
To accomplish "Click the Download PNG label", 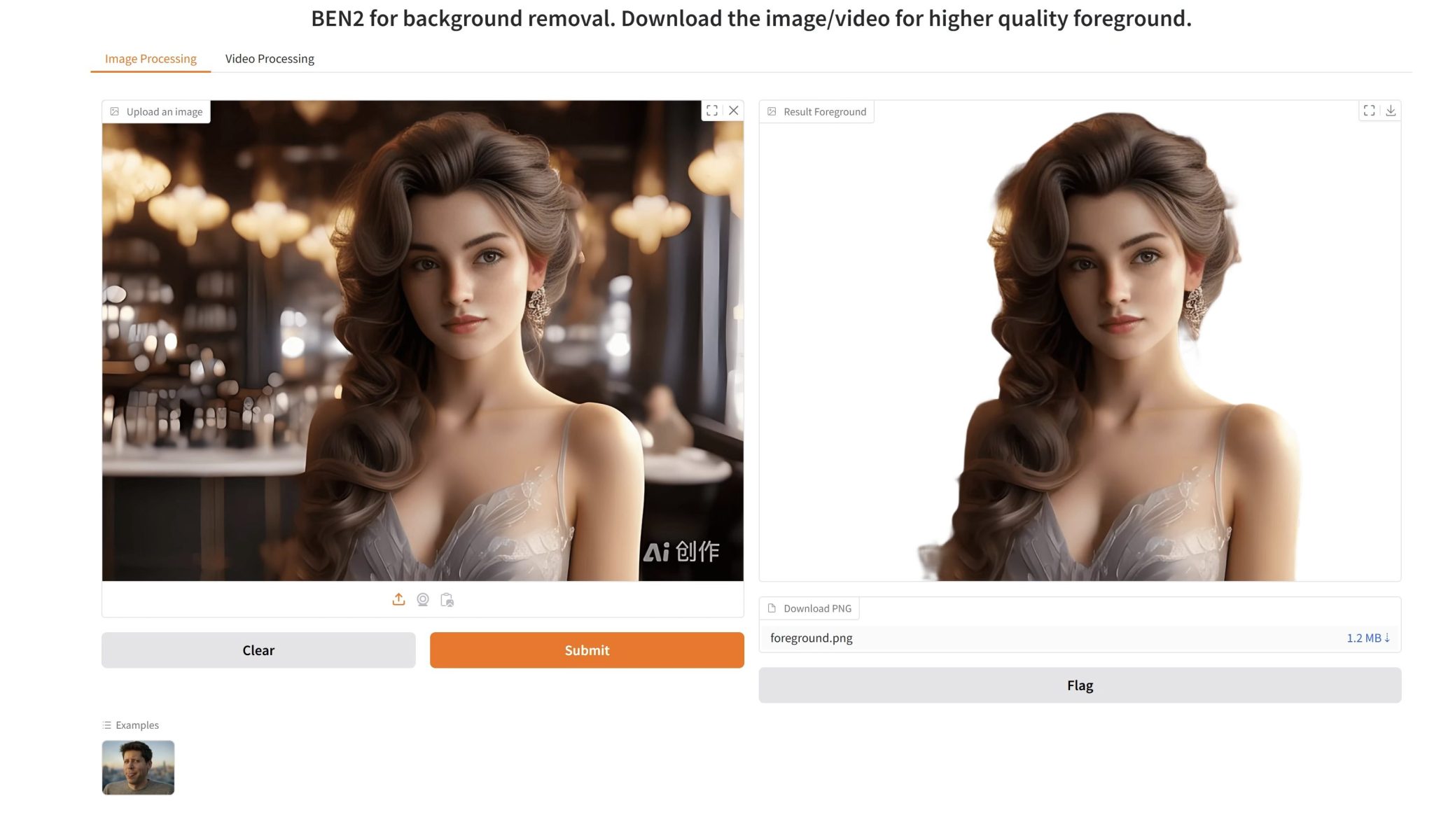I will click(x=817, y=608).
